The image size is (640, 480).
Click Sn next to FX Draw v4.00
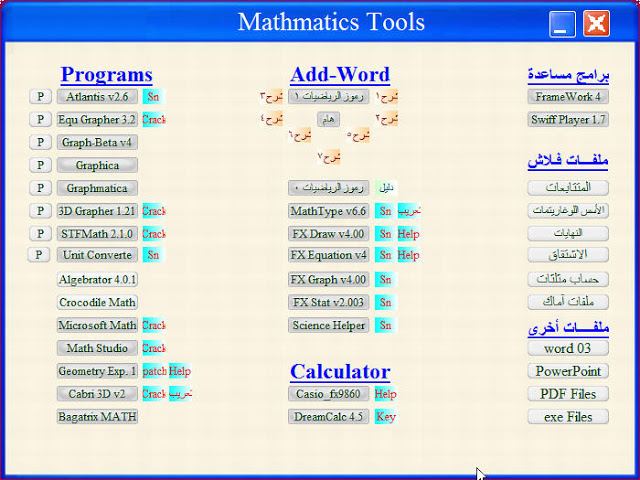tap(385, 234)
